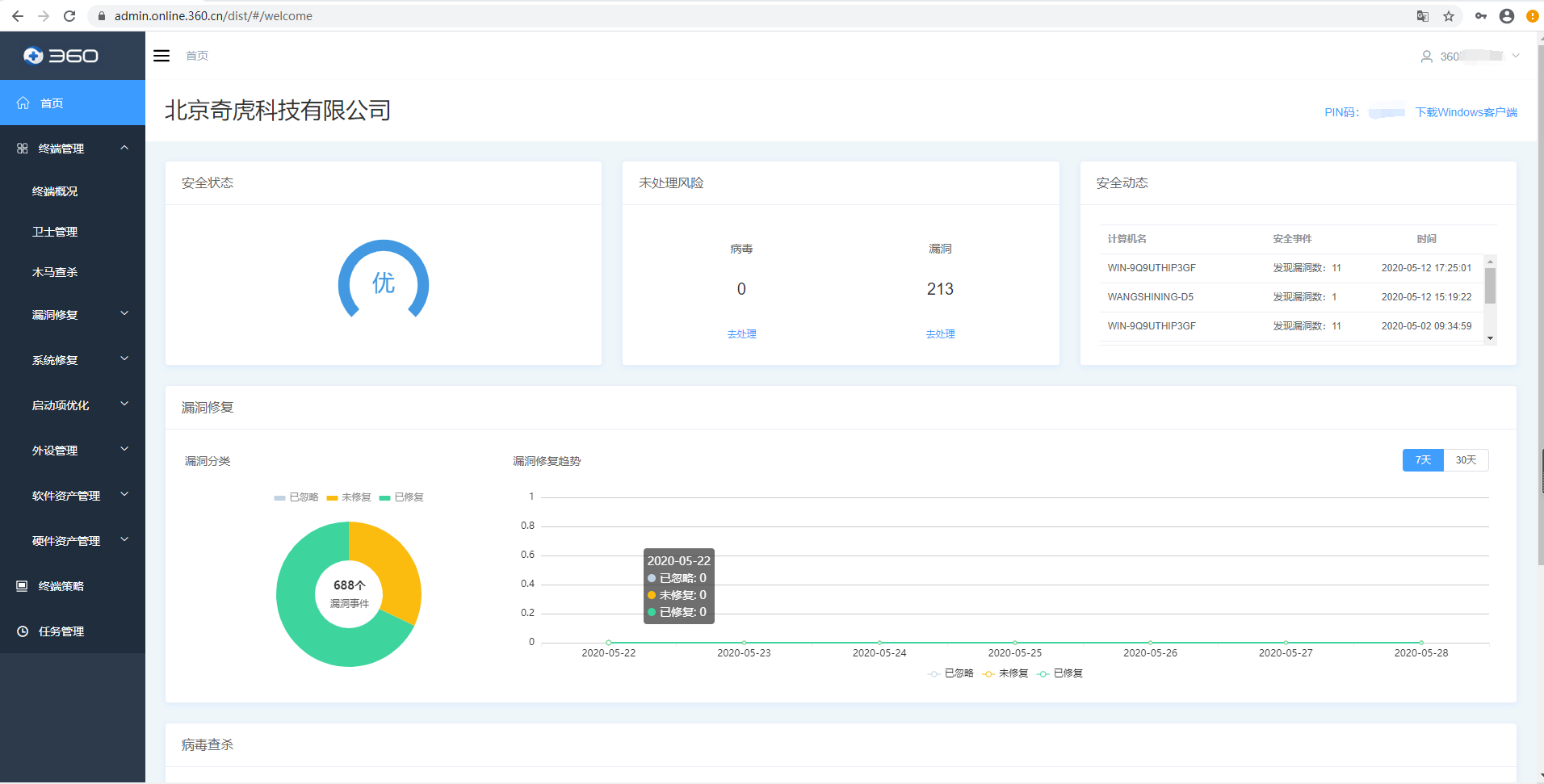Click 去处理 link under 漏洞 count

pos(940,334)
